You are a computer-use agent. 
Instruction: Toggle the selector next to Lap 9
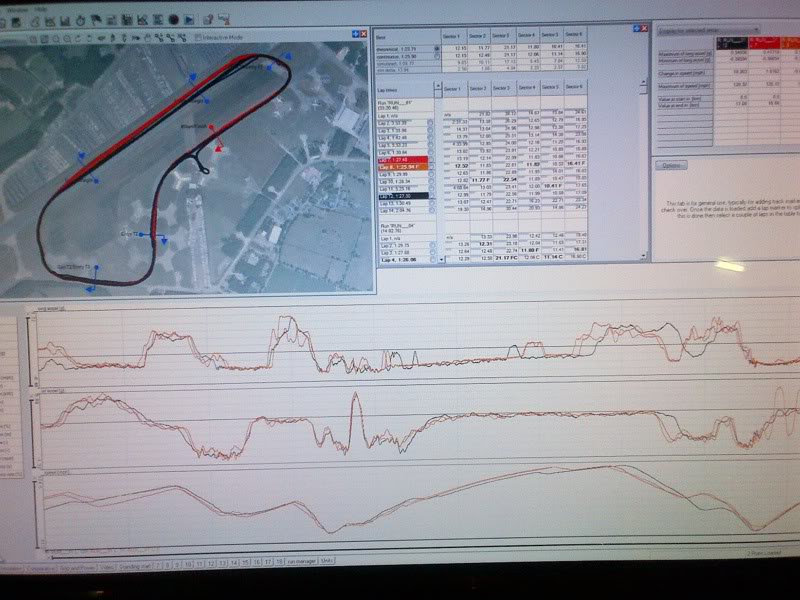(x=430, y=173)
